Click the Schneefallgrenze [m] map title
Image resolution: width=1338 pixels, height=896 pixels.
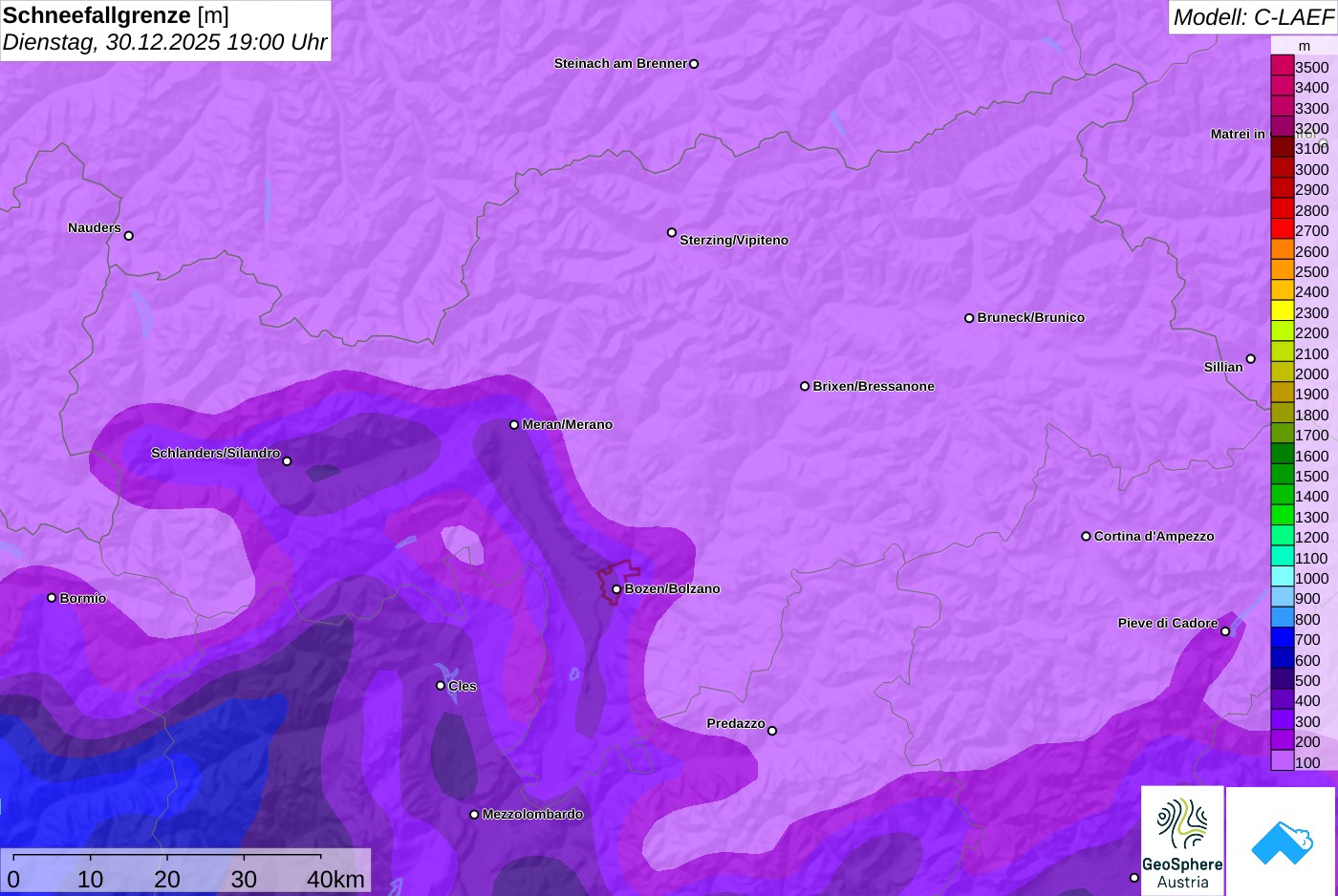point(116,15)
